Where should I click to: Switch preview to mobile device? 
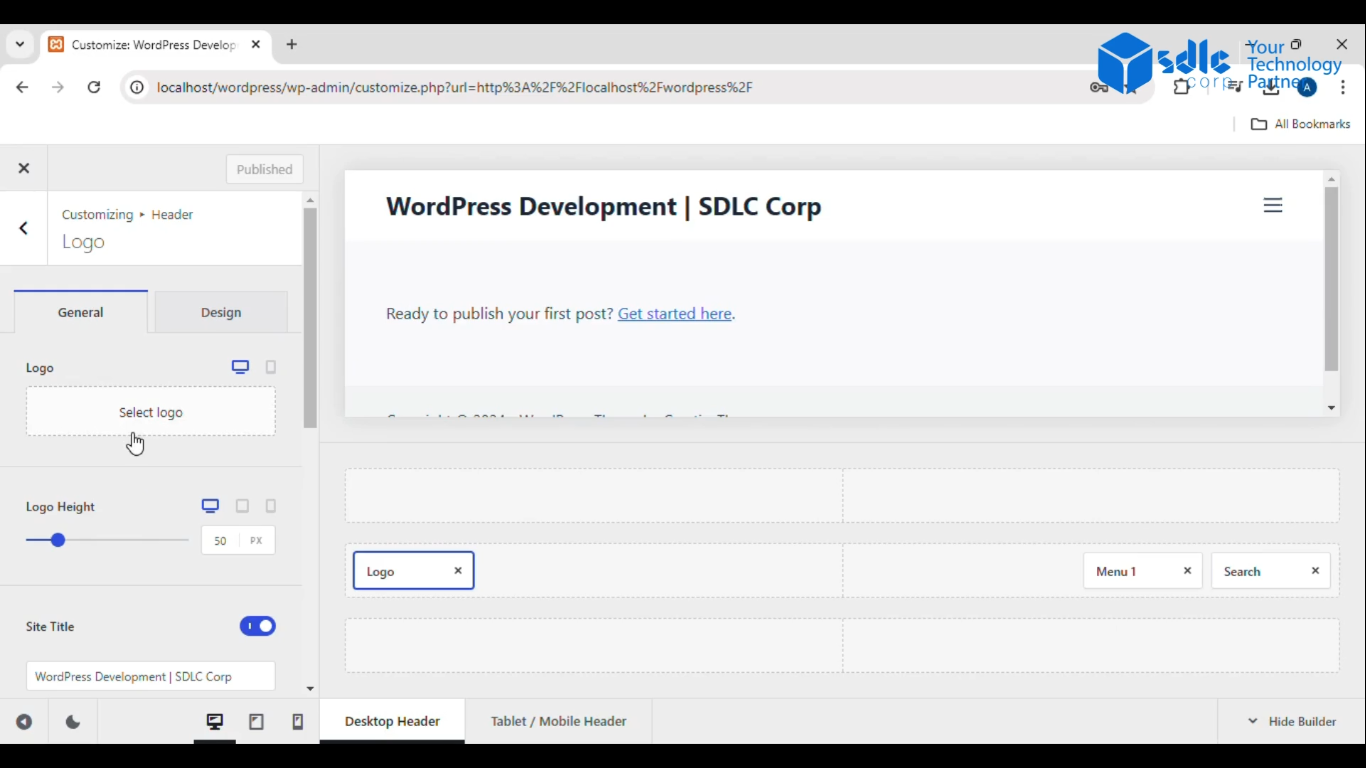[x=297, y=722]
